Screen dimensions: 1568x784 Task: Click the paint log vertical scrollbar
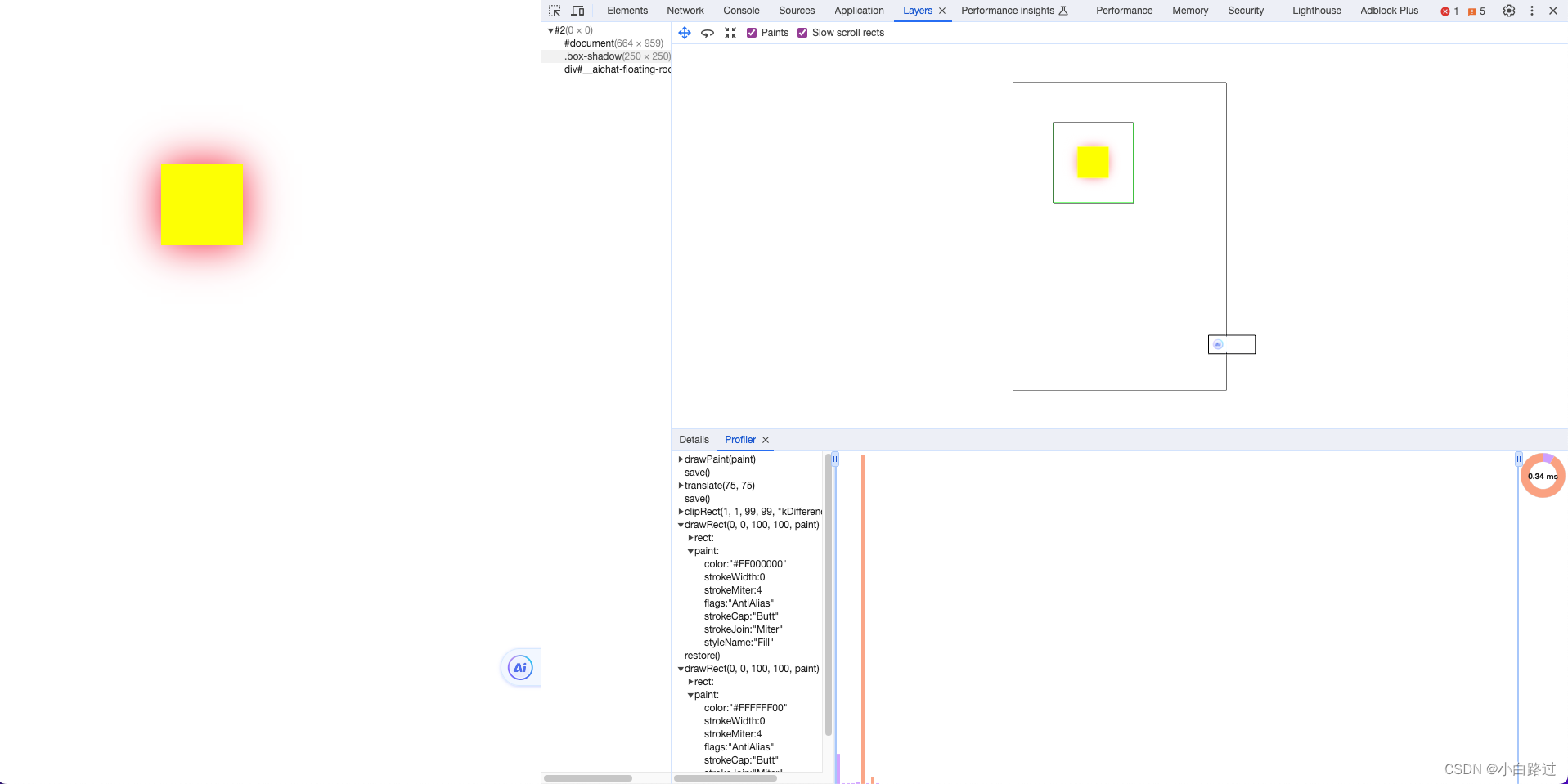[829, 594]
